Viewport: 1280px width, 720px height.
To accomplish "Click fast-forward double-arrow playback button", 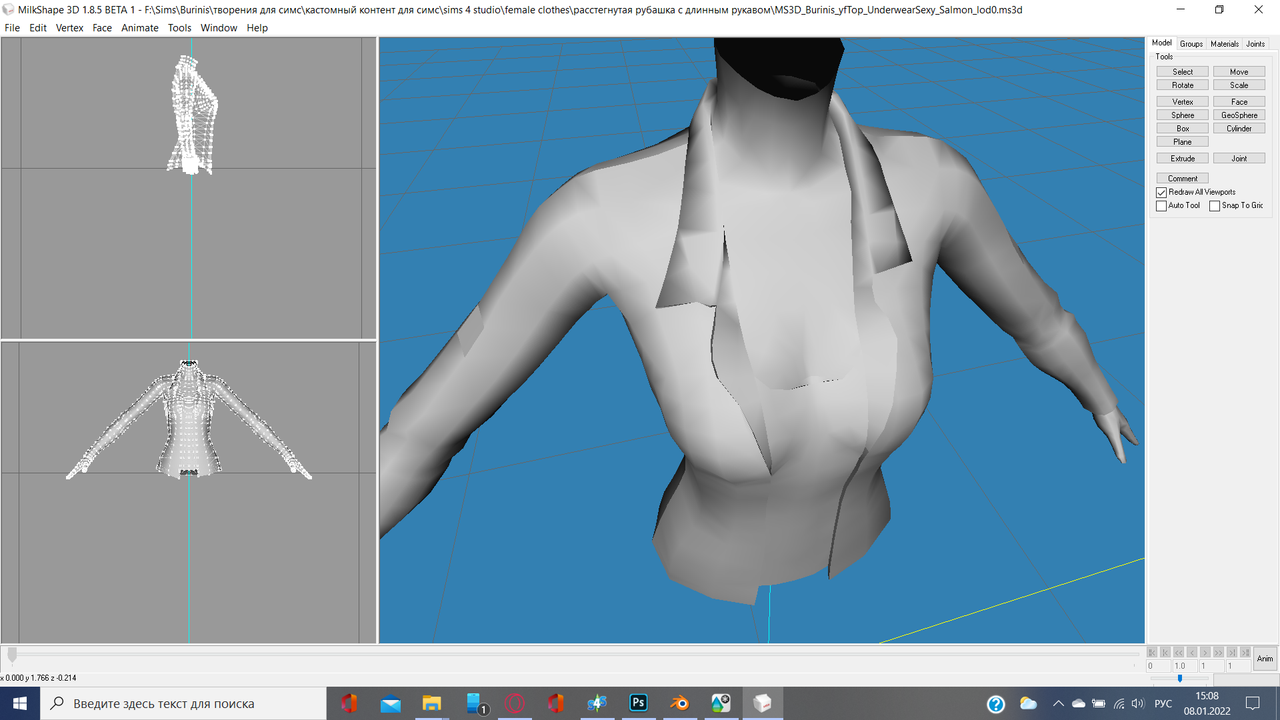I will click(1219, 652).
